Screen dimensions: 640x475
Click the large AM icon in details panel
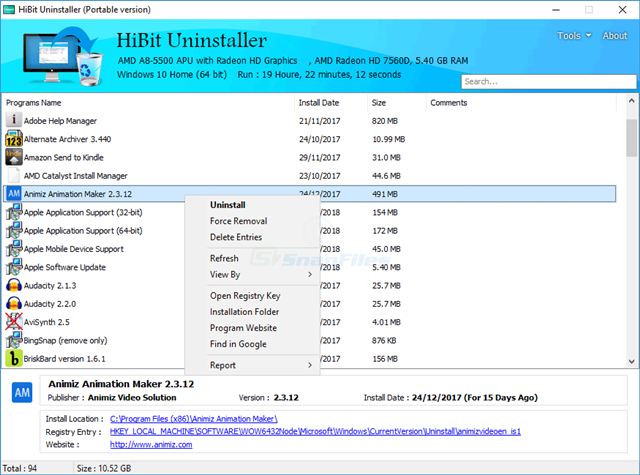[22, 393]
